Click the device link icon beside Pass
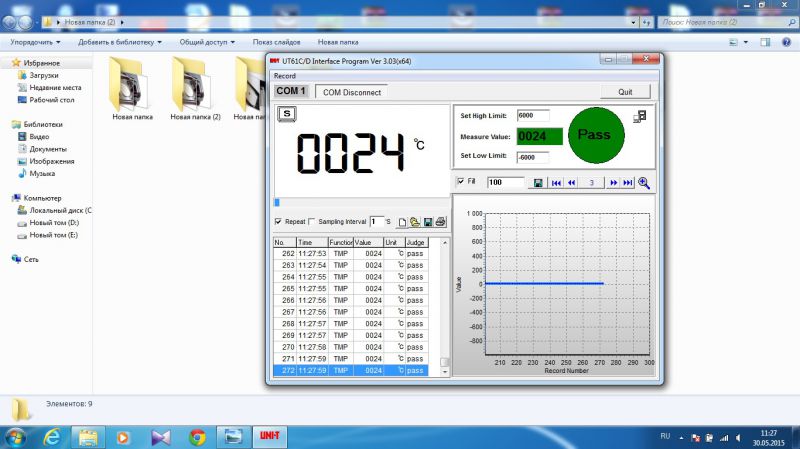This screenshot has width=800, height=449. coord(640,117)
